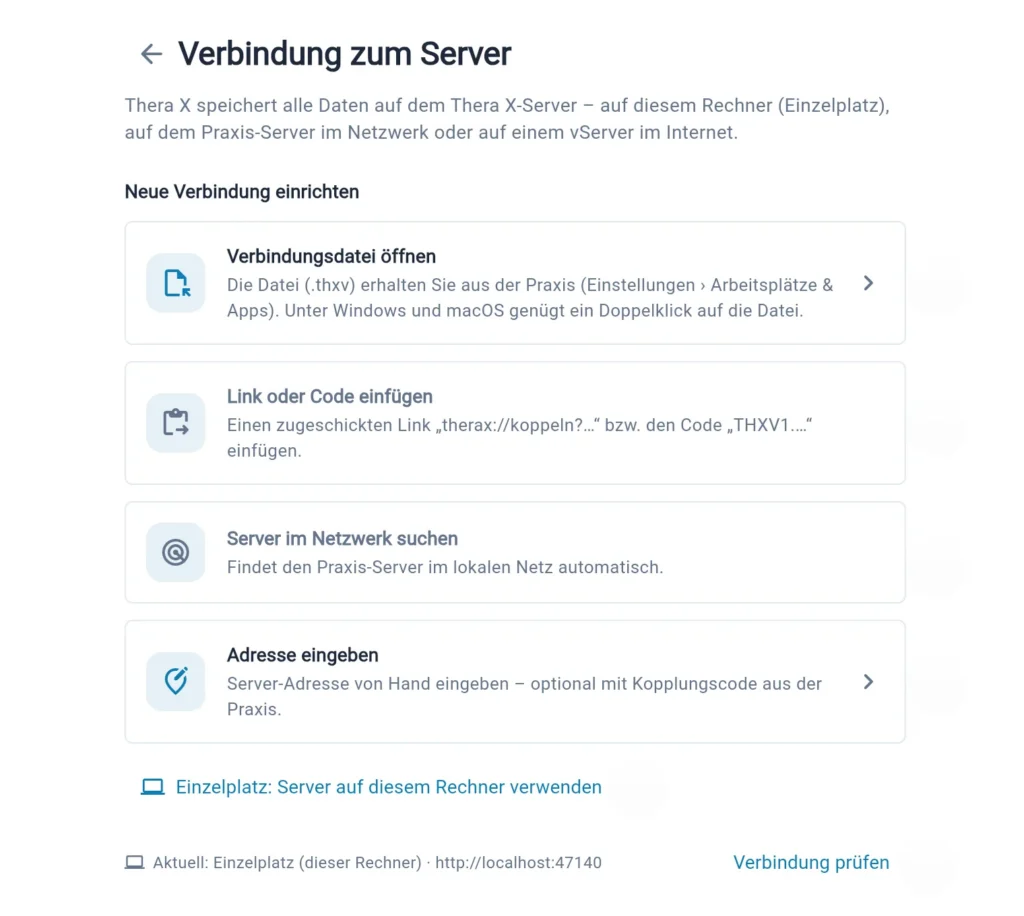1024x916 pixels.
Task: Click the Verbindung zum Server heading
Action: (344, 54)
